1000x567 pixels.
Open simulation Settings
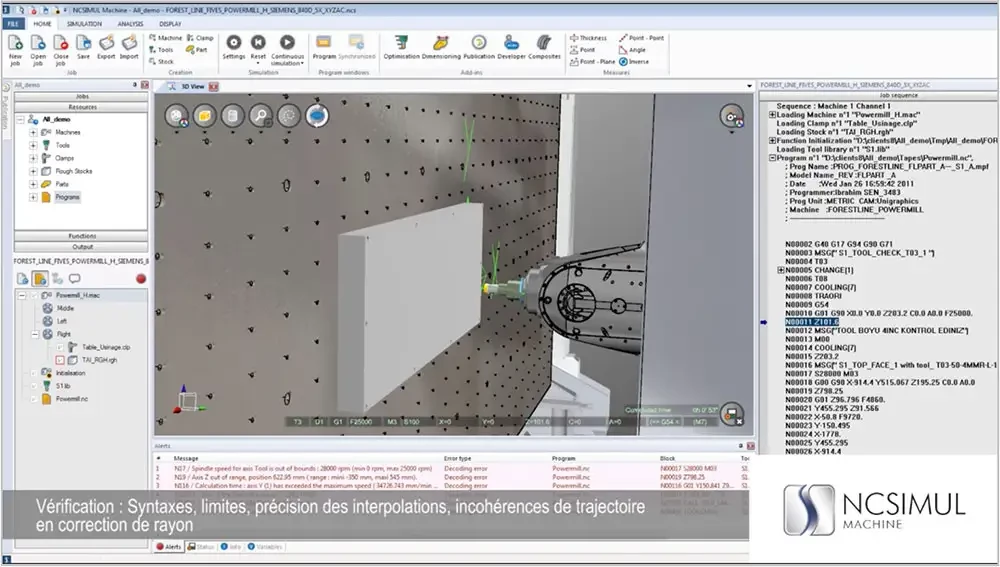pyautogui.click(x=234, y=47)
